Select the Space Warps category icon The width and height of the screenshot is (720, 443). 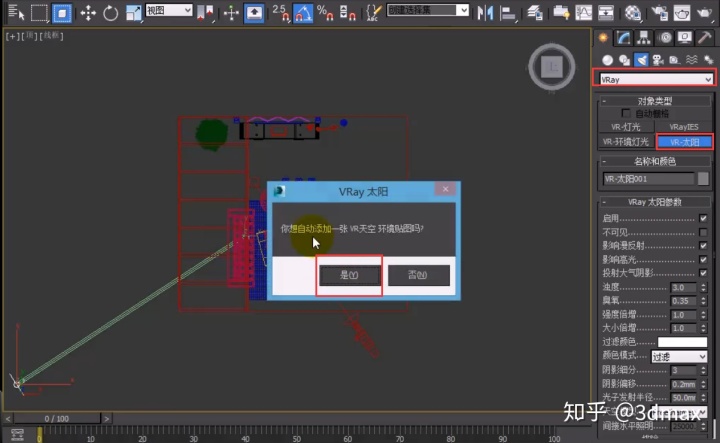click(x=692, y=60)
